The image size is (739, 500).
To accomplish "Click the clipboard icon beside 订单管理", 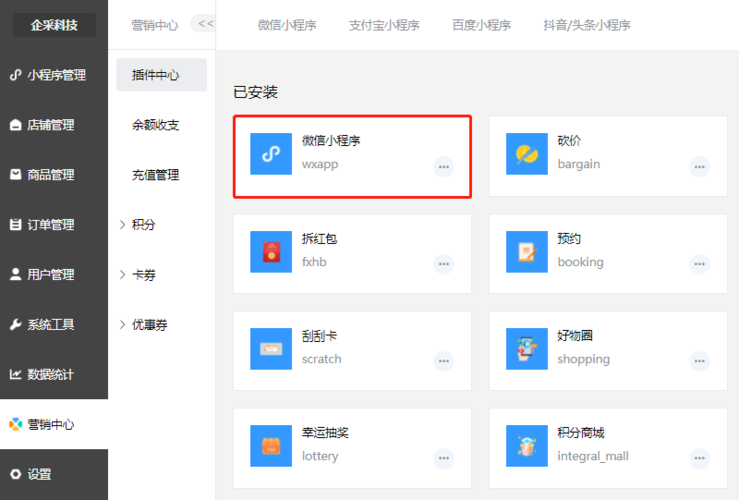I will click(16, 225).
